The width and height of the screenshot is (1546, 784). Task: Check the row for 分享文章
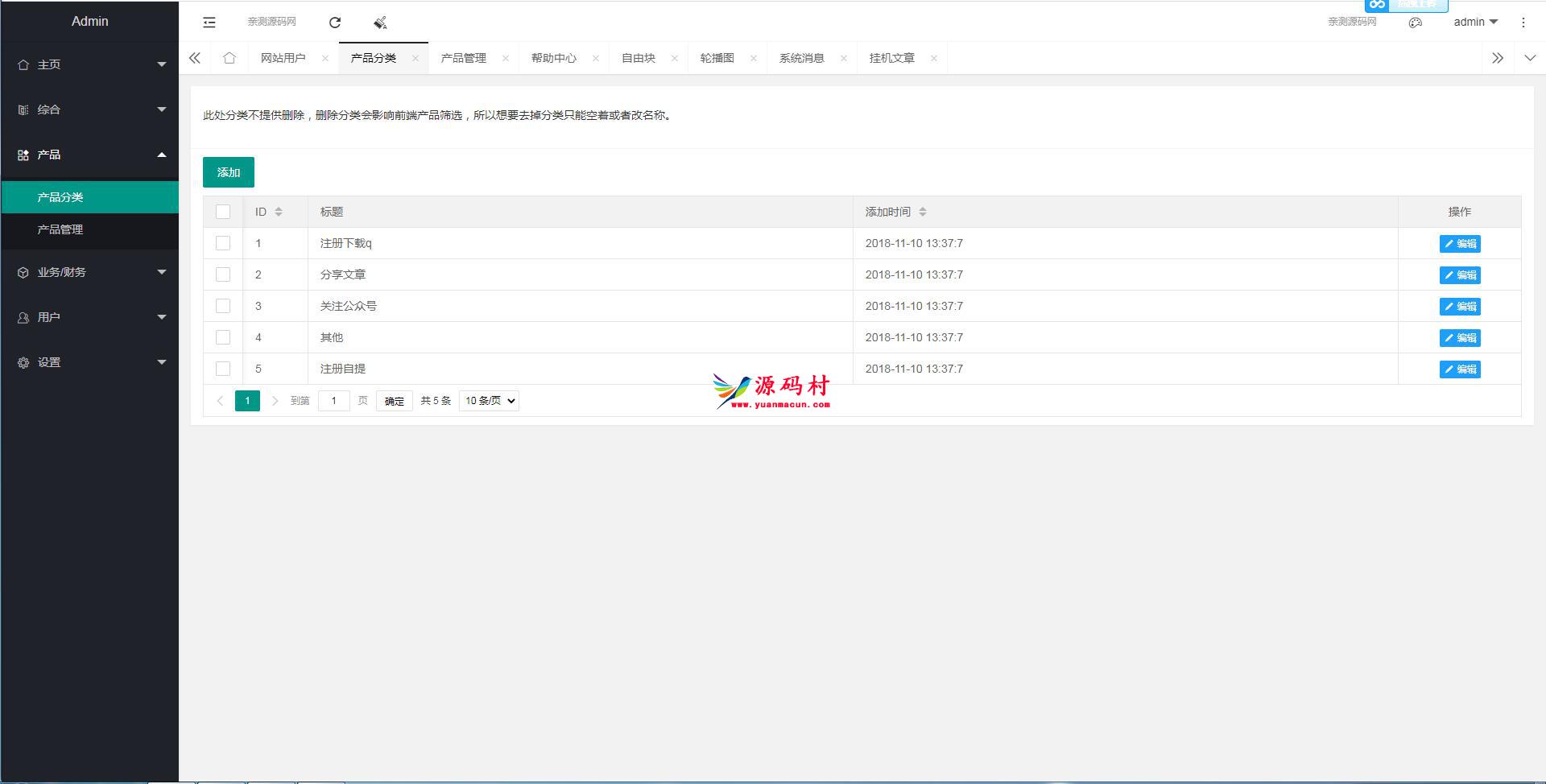coord(223,274)
